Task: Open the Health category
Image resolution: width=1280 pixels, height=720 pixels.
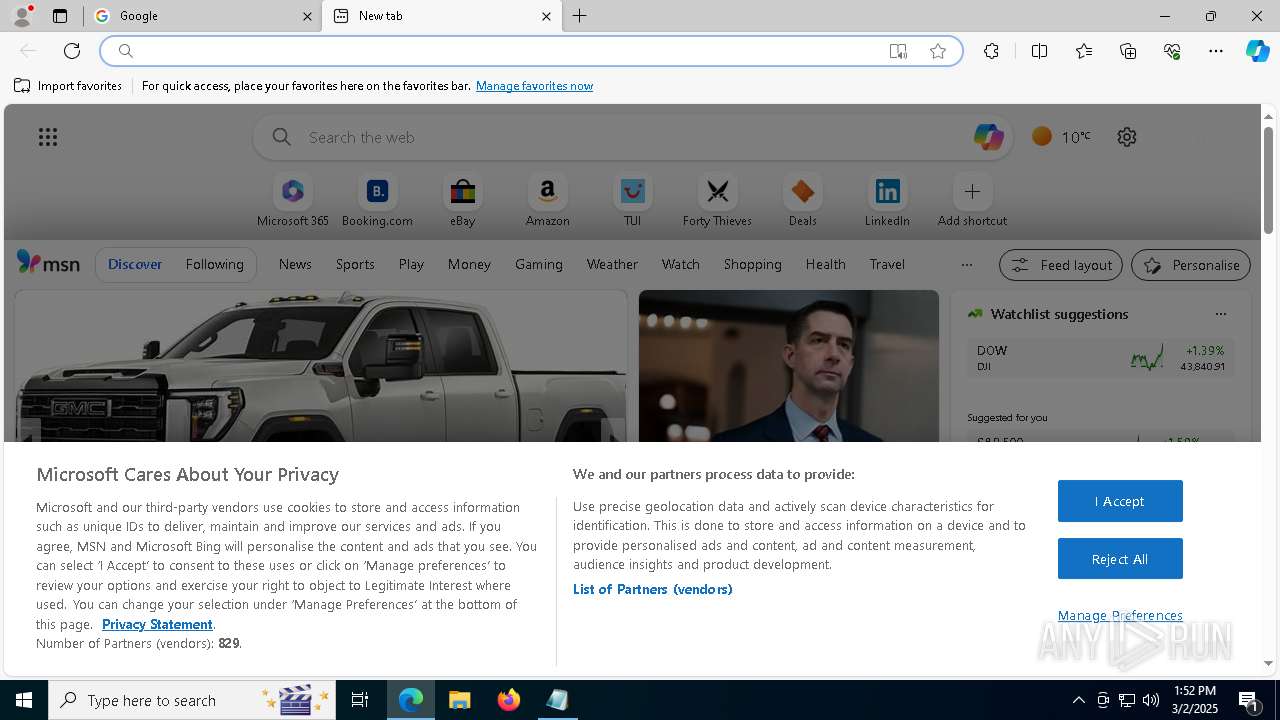Action: click(825, 264)
